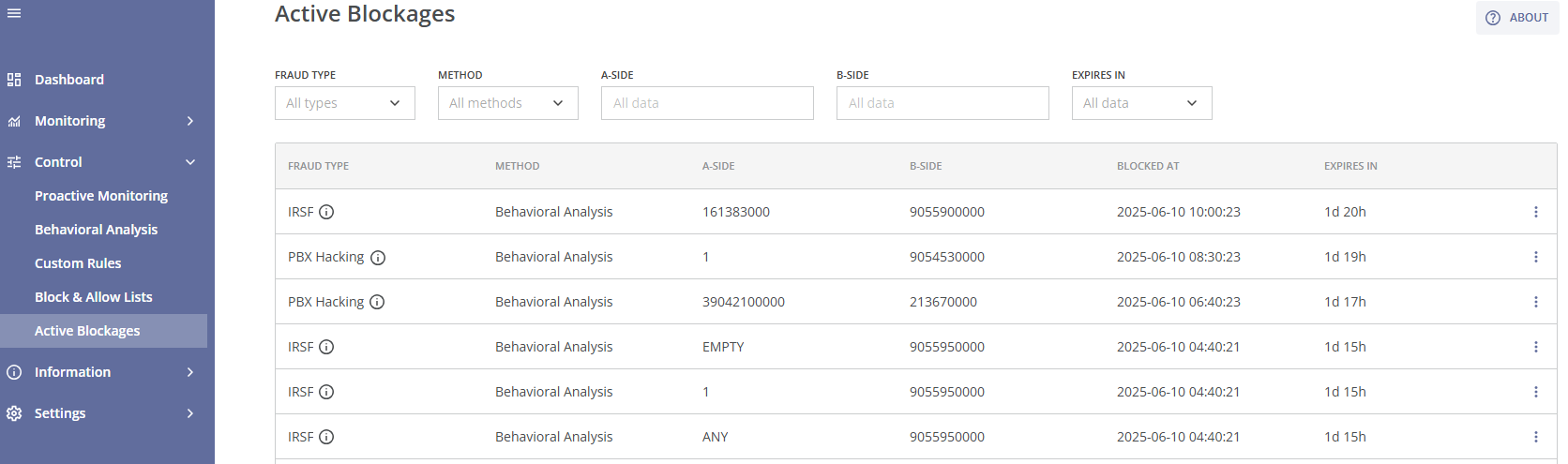Viewport: 1568px width, 464px height.
Task: Sort by FRAUD TYPE column header
Action: [x=318, y=166]
